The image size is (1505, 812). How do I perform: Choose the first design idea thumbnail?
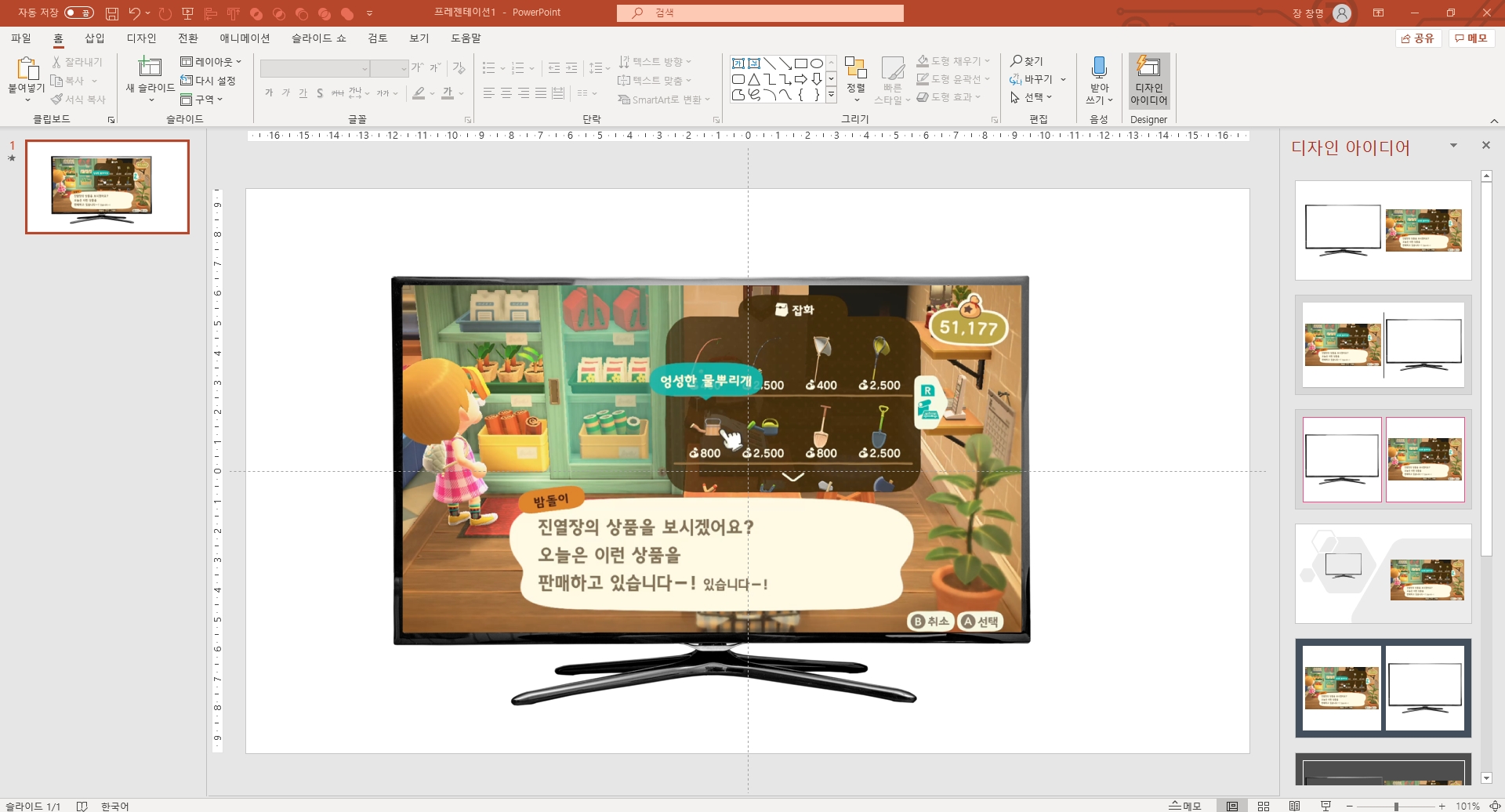(x=1383, y=230)
